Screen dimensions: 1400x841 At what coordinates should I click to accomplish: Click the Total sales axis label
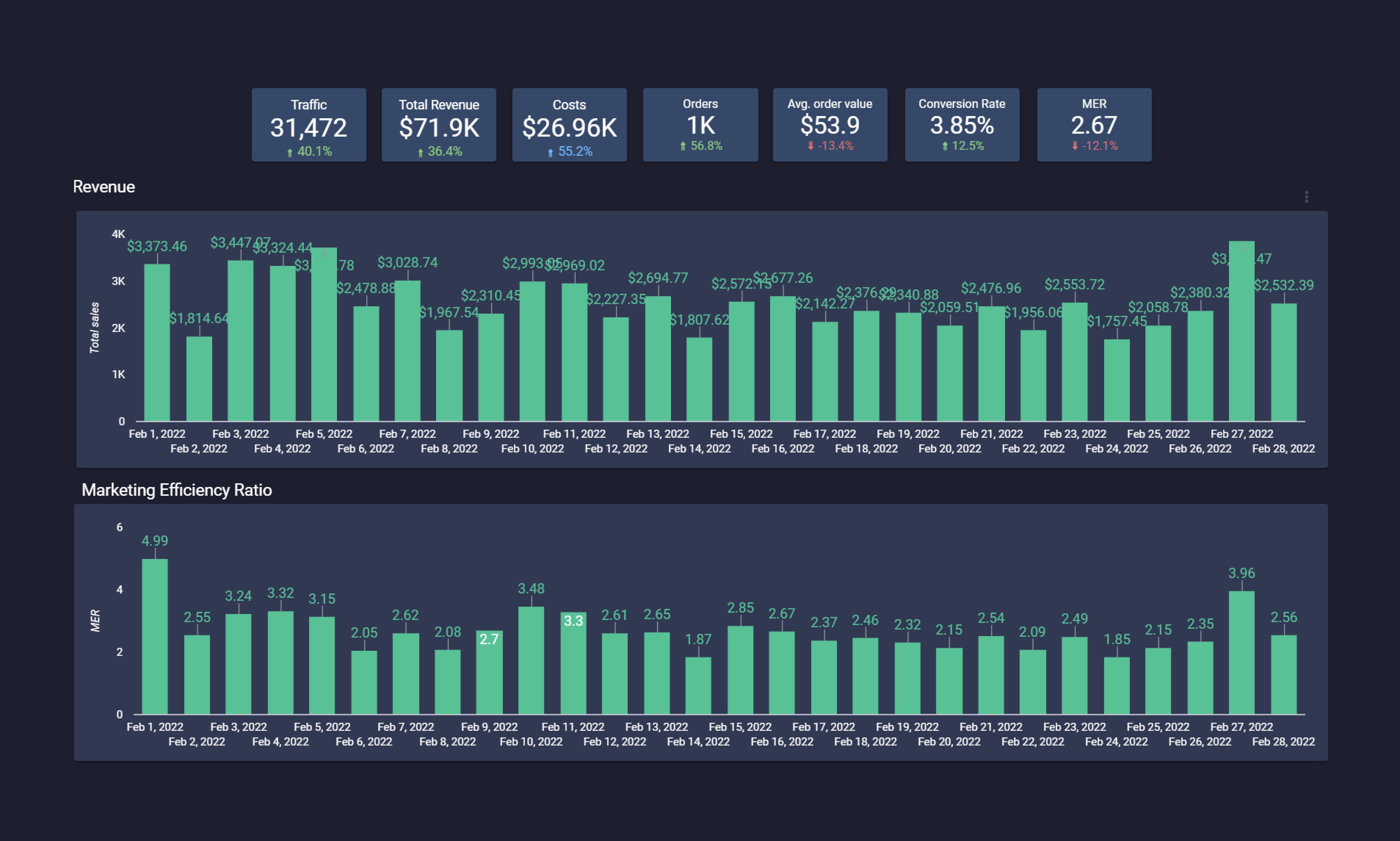95,328
